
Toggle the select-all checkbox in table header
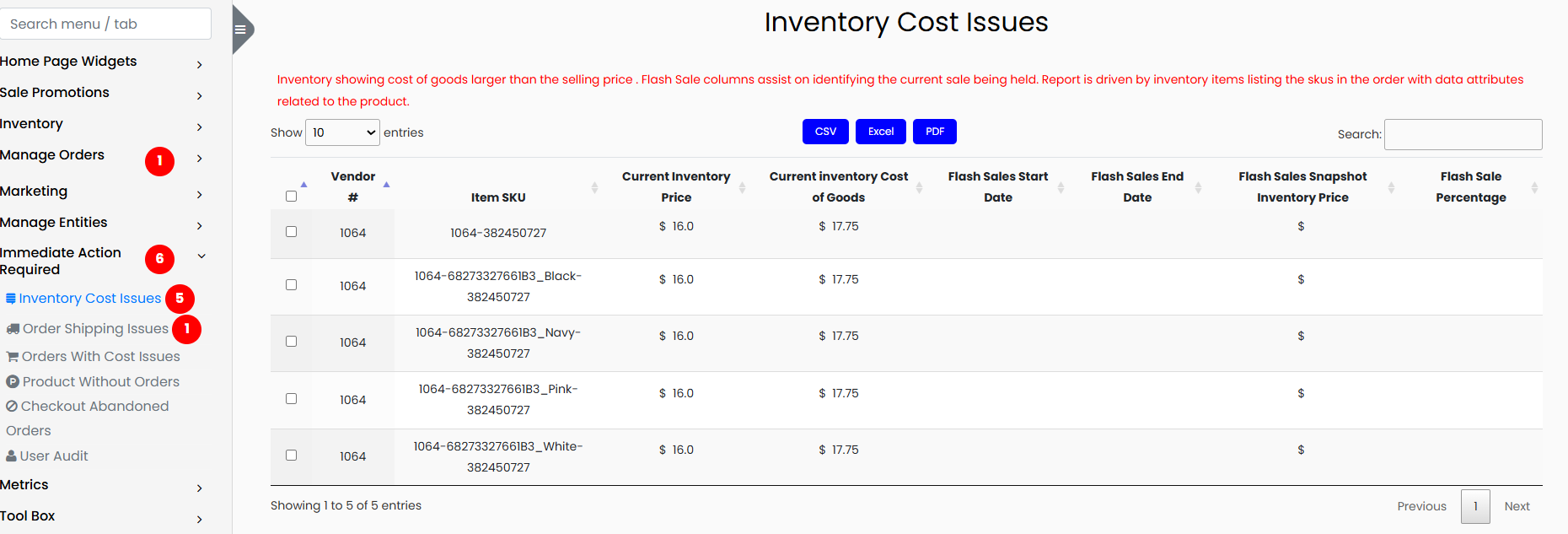click(x=291, y=197)
